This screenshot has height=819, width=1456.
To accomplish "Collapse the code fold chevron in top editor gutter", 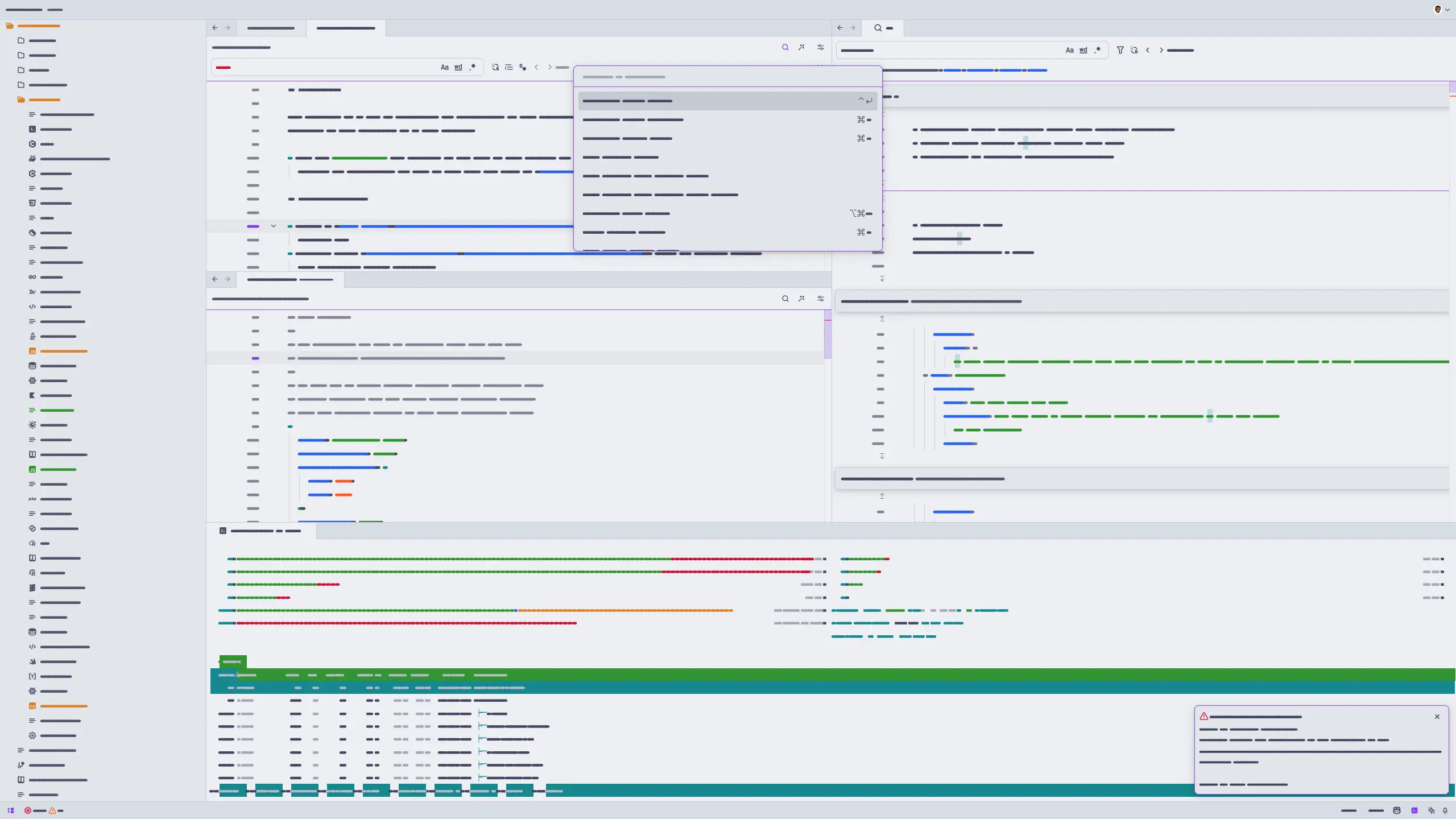I will click(273, 226).
